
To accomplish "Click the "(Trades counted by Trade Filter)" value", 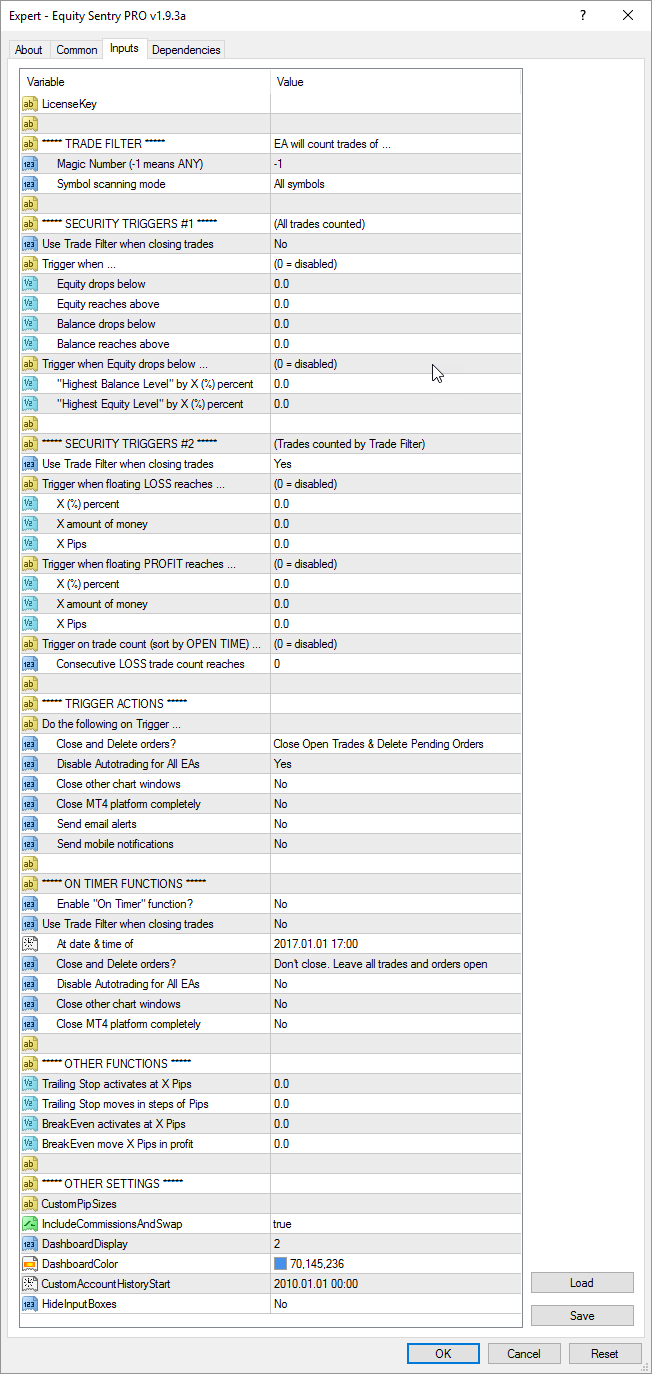I will pyautogui.click(x=350, y=444).
